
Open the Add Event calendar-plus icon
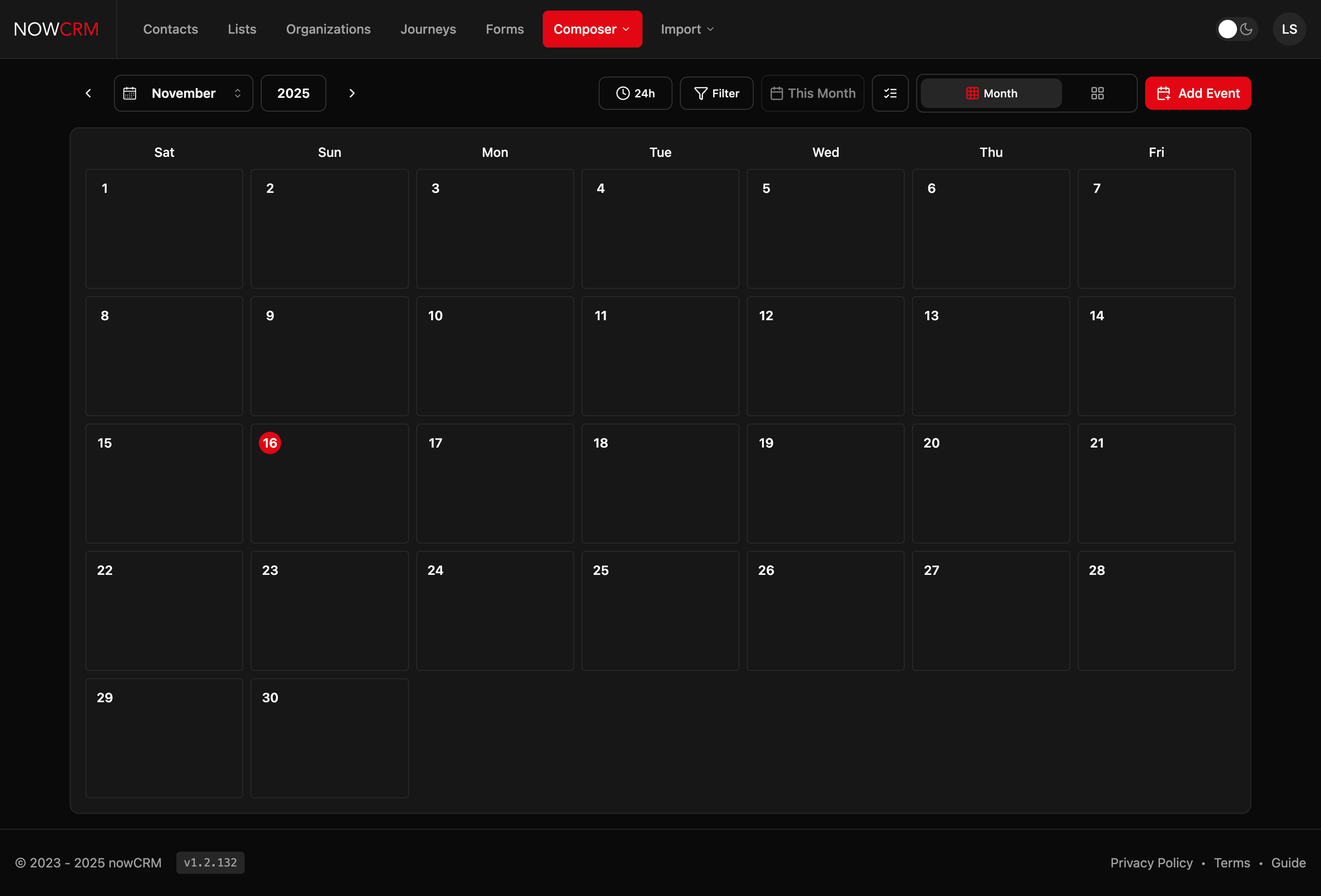[x=1164, y=93]
